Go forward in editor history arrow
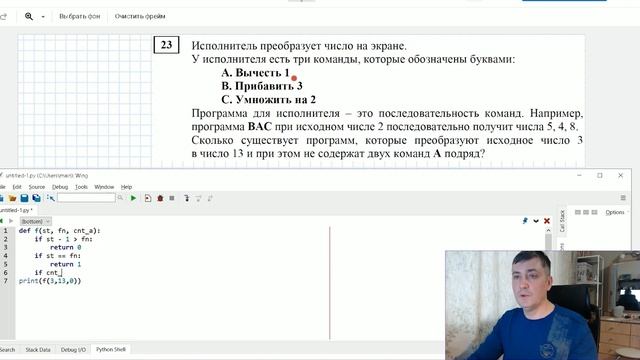The image size is (640, 360). 11,221
